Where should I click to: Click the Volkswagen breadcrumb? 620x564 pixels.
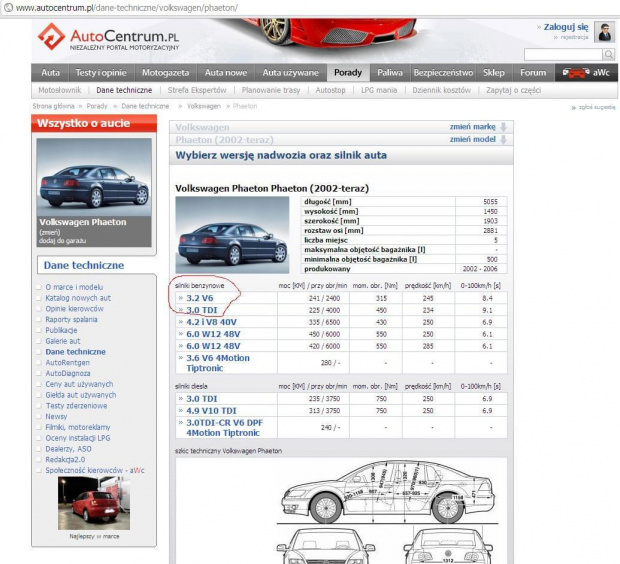coord(204,106)
